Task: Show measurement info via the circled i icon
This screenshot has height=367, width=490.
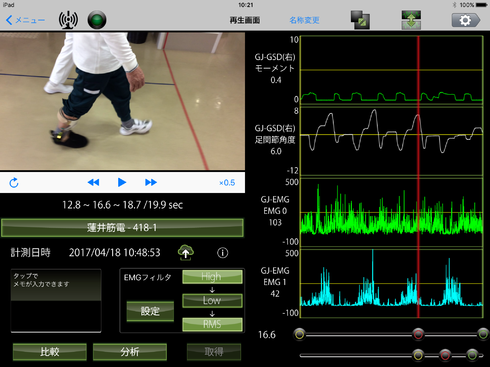Action: [x=223, y=253]
